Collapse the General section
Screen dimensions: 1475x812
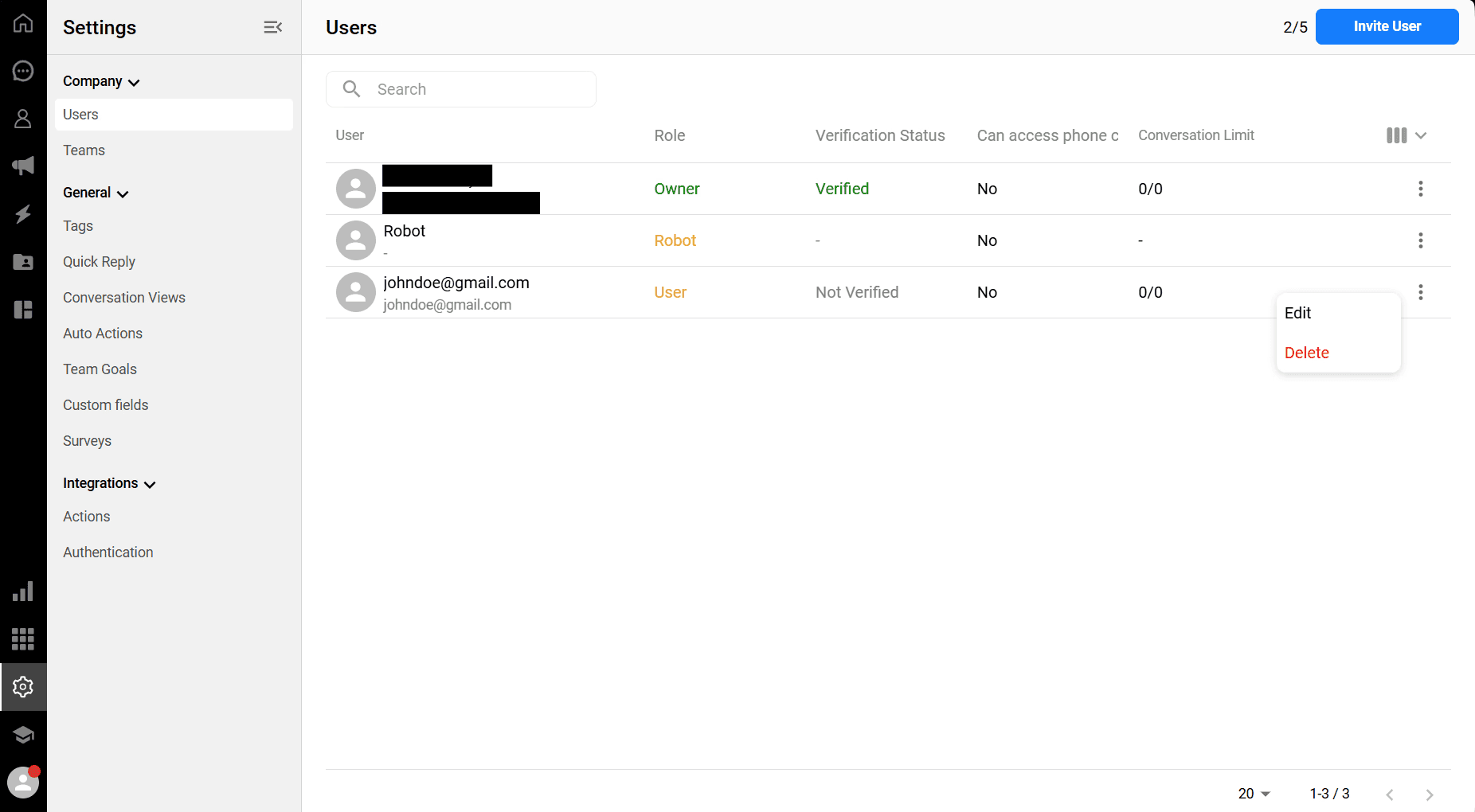pyautogui.click(x=96, y=193)
